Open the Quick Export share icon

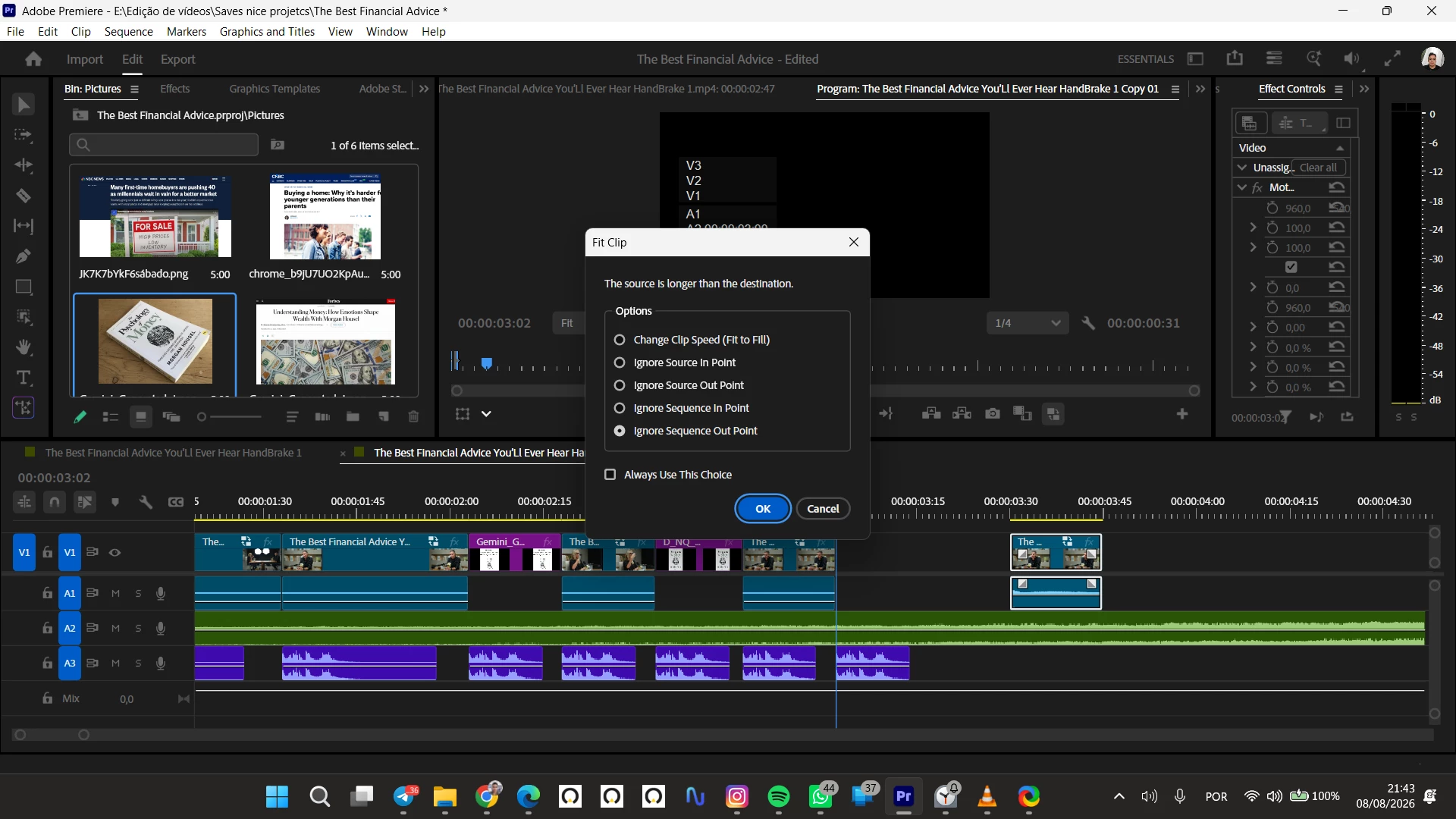click(1235, 59)
